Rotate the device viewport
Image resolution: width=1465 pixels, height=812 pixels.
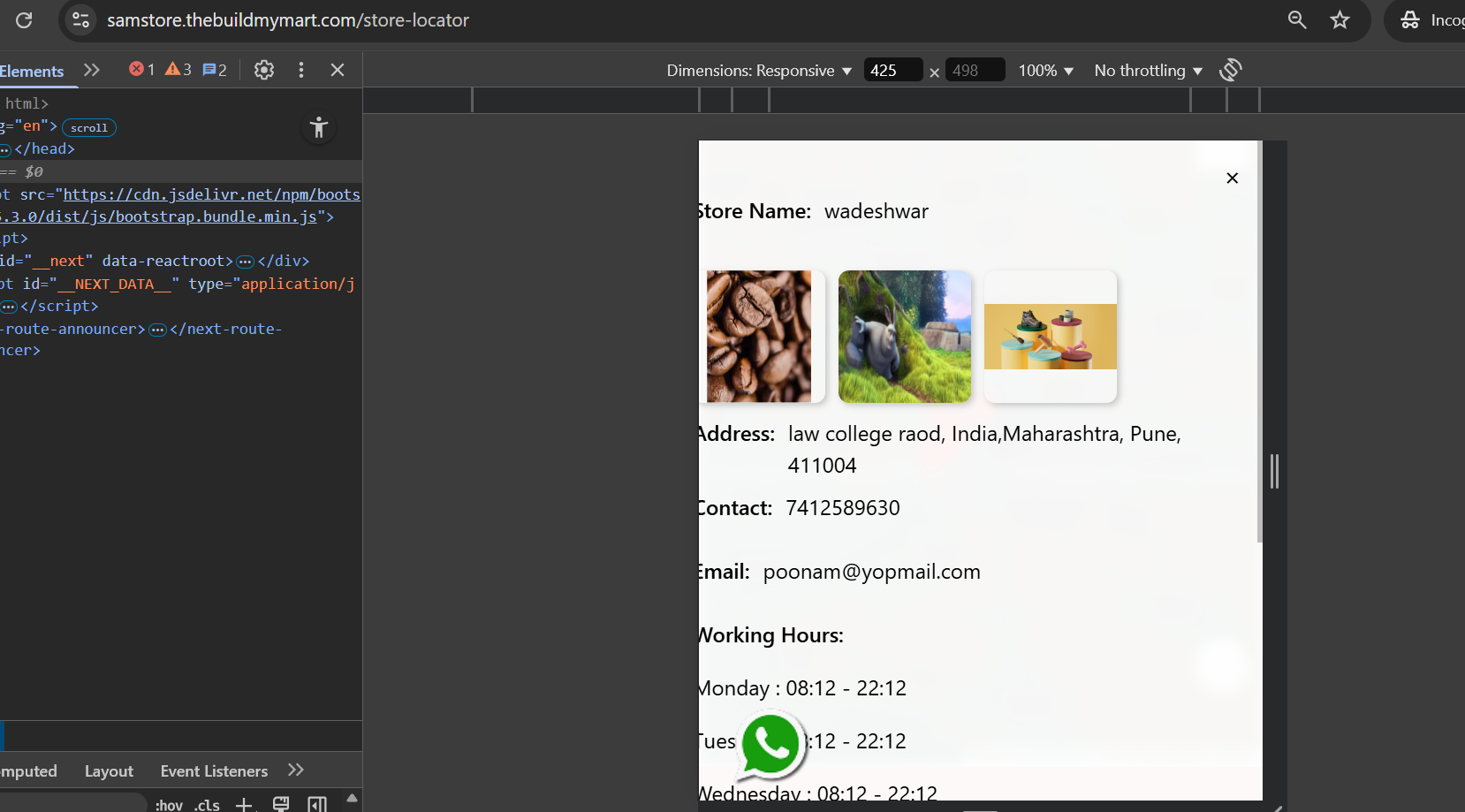[x=1231, y=70]
